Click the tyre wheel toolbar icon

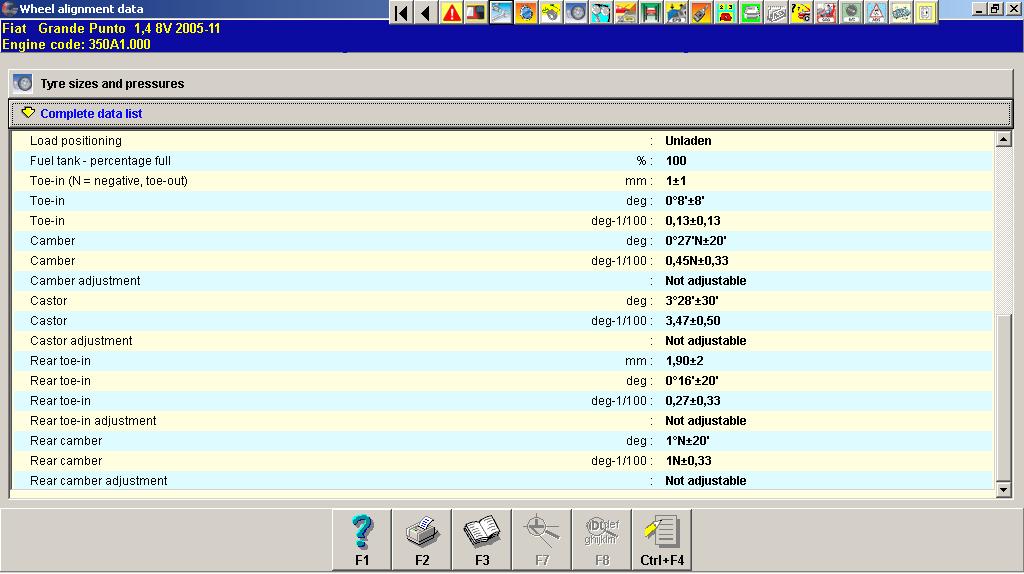[x=576, y=13]
